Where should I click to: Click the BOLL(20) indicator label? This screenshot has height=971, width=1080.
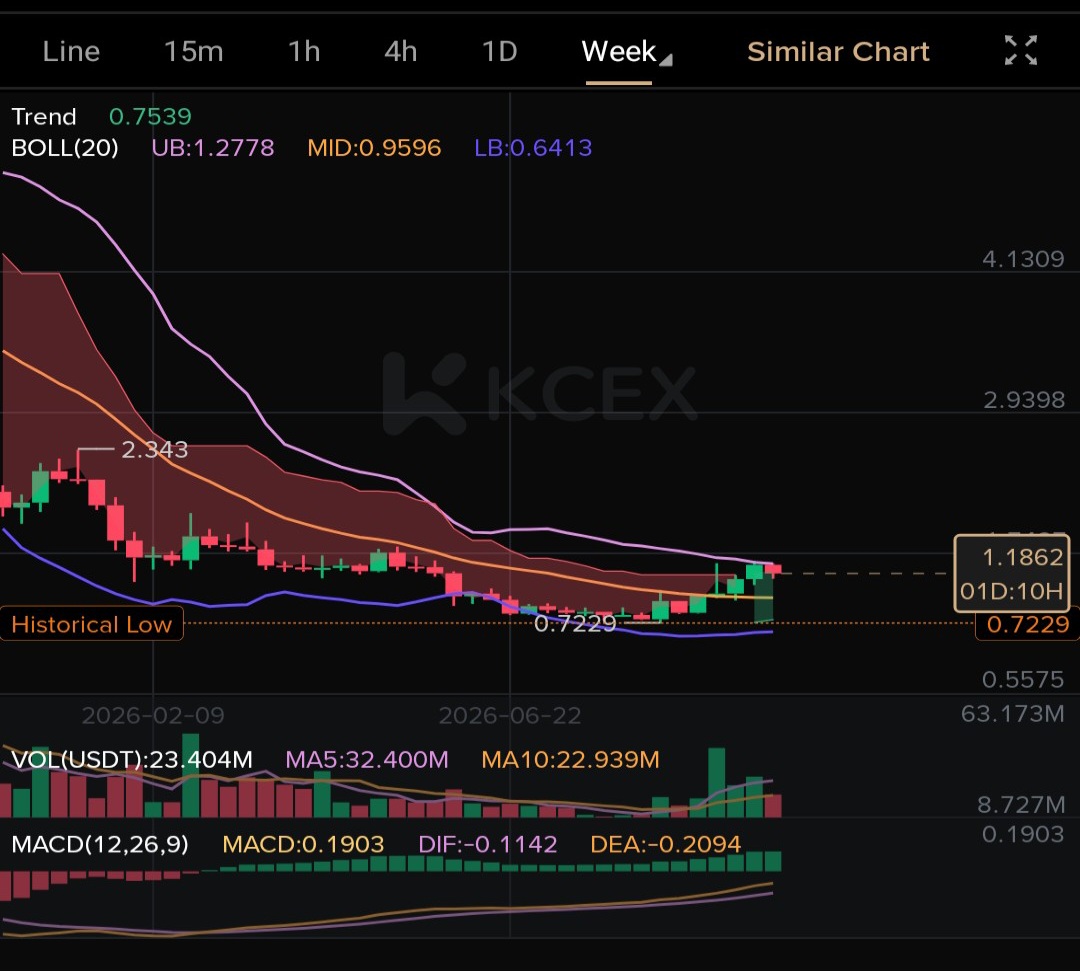pos(65,147)
